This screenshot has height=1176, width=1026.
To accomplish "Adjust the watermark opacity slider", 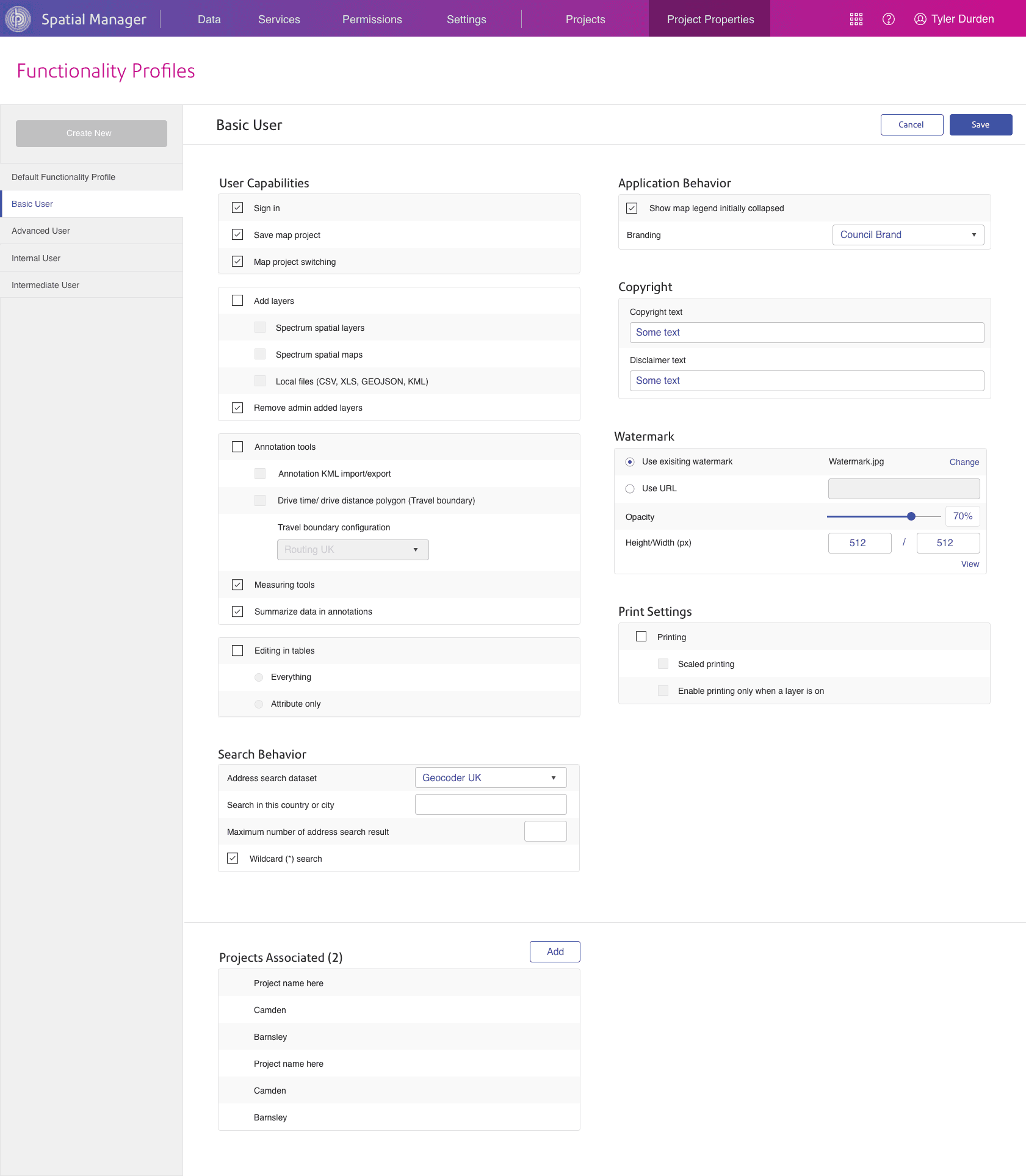I will (911, 516).
